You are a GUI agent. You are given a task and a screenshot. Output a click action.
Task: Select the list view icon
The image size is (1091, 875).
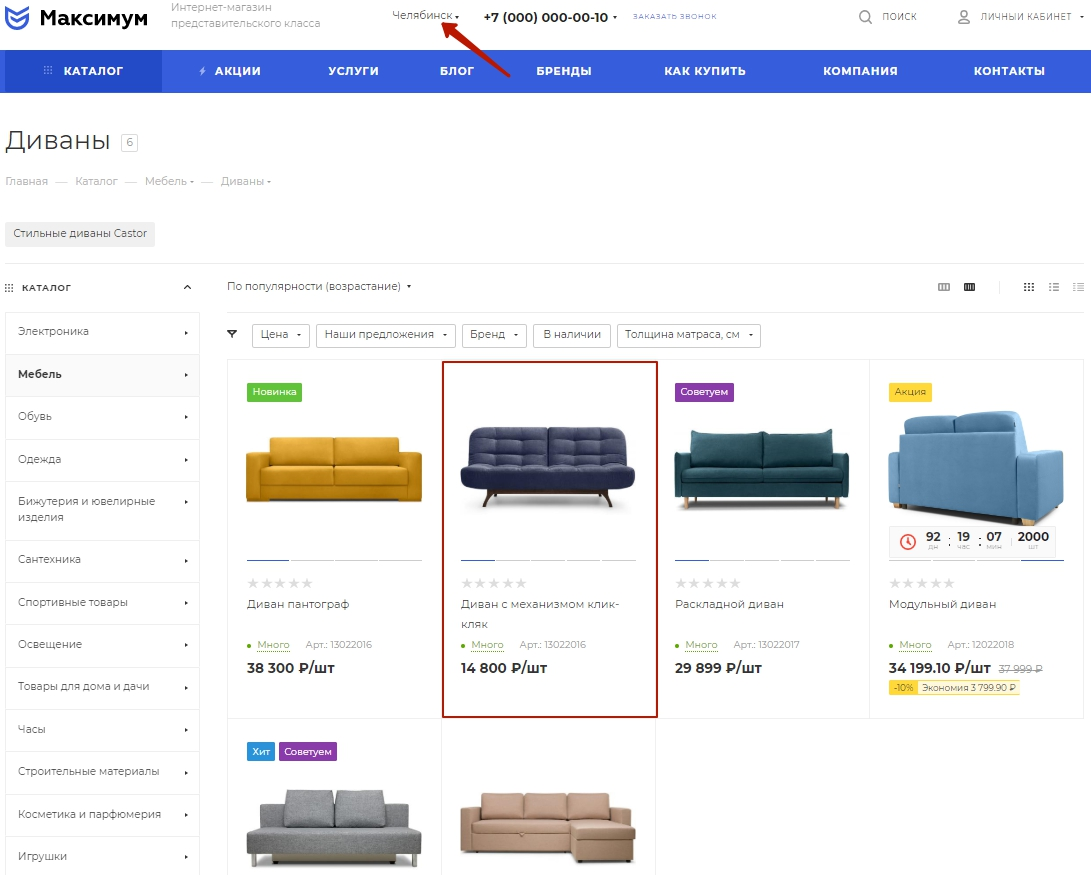(1054, 287)
